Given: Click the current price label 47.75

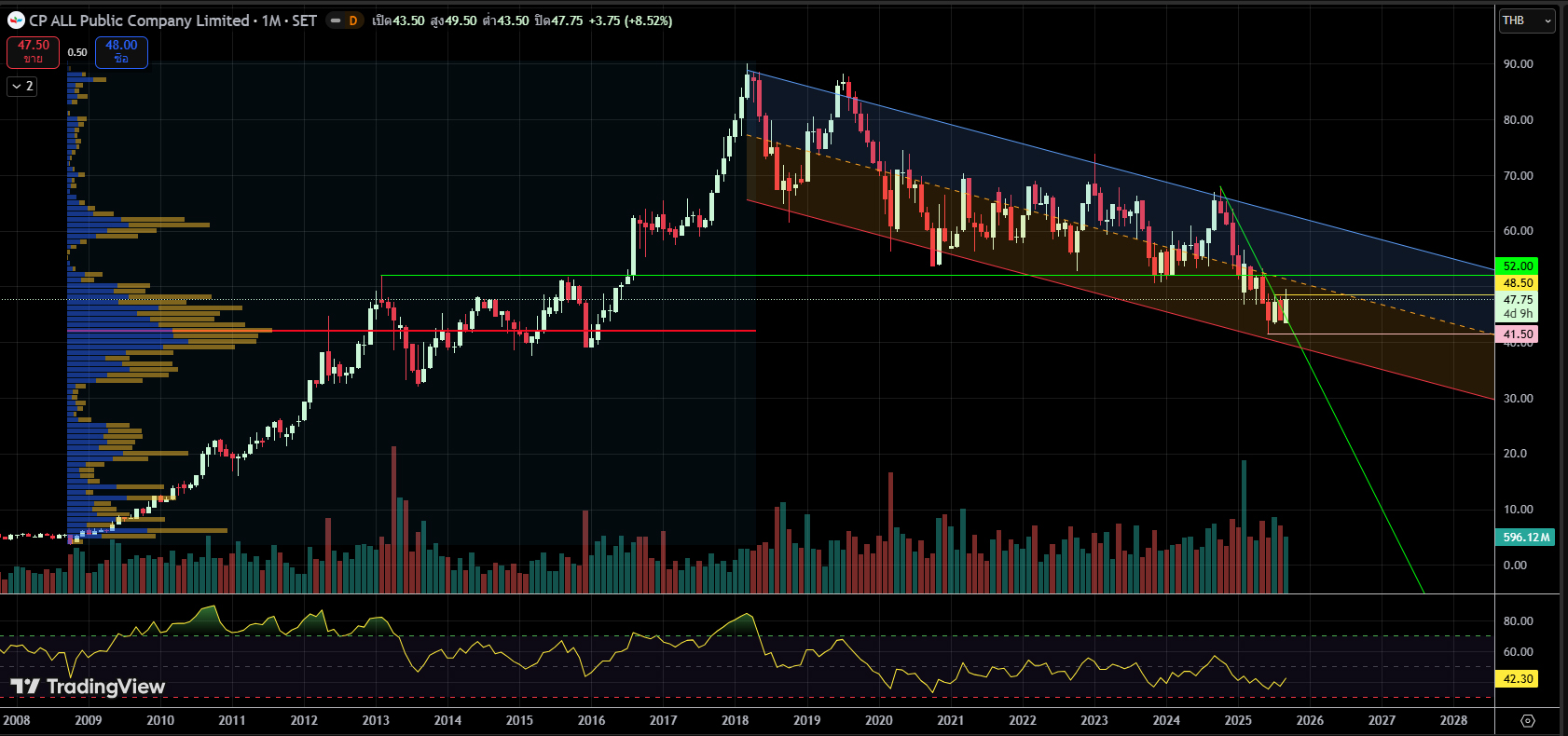Looking at the screenshot, I should (1518, 300).
